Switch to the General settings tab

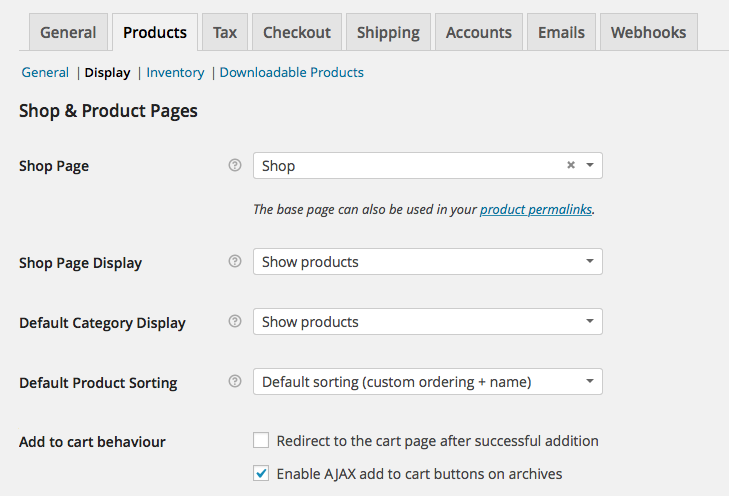click(69, 32)
